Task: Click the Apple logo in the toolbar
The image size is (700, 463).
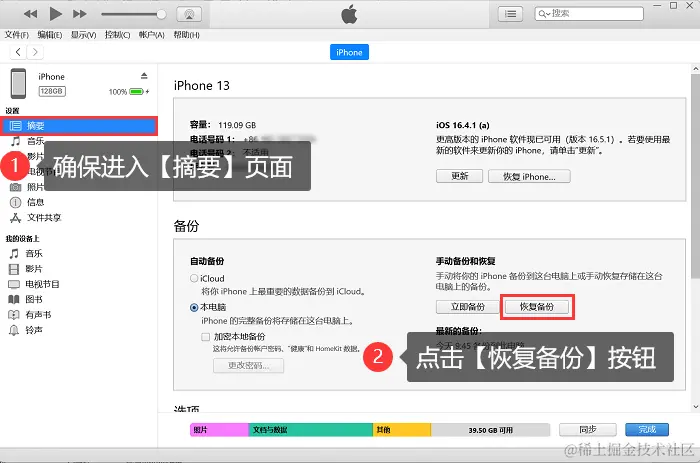Action: tap(349, 14)
